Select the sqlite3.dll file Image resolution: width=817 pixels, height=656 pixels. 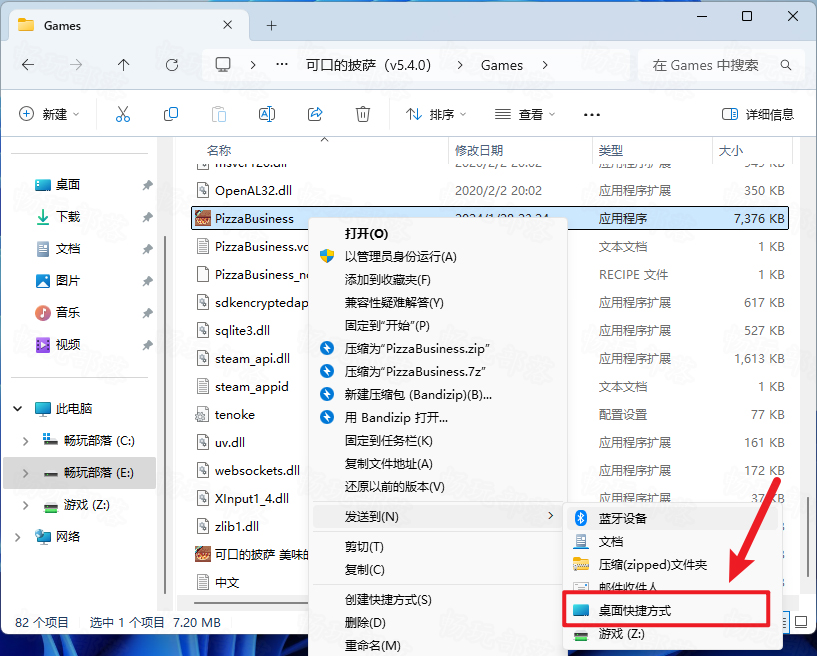pyautogui.click(x=242, y=331)
